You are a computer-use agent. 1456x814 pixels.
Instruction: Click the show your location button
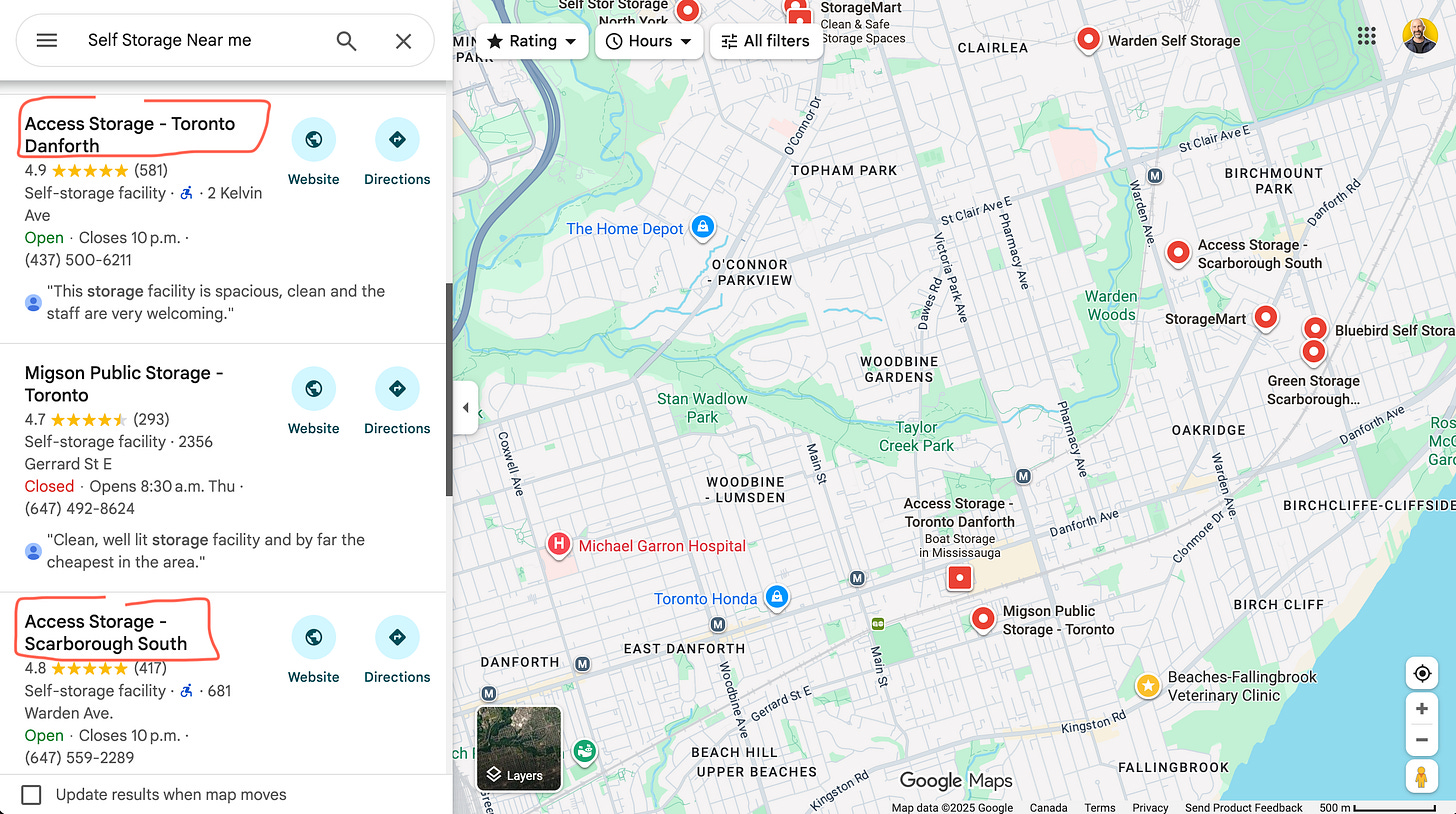[x=1422, y=674]
